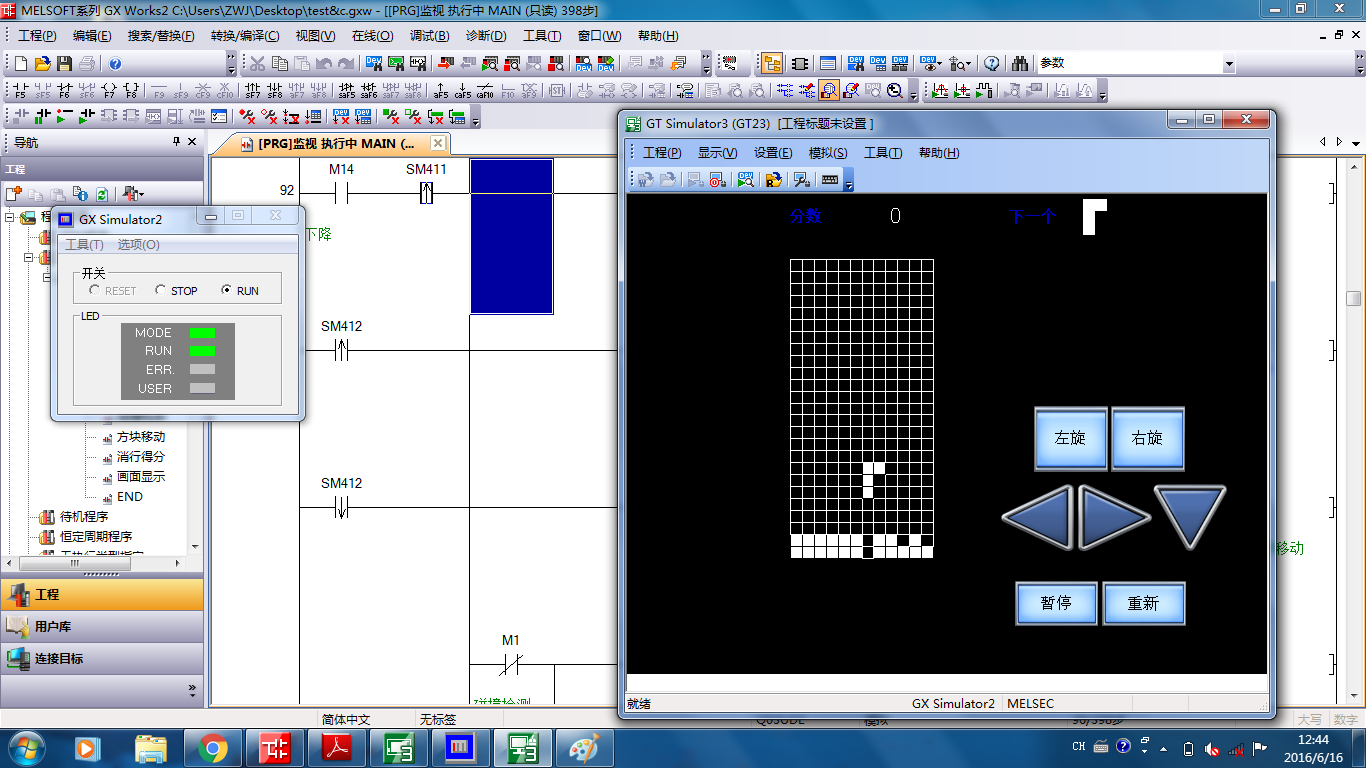Select the RUN radio button
Viewport: 1366px width, 768px height.
[227, 291]
